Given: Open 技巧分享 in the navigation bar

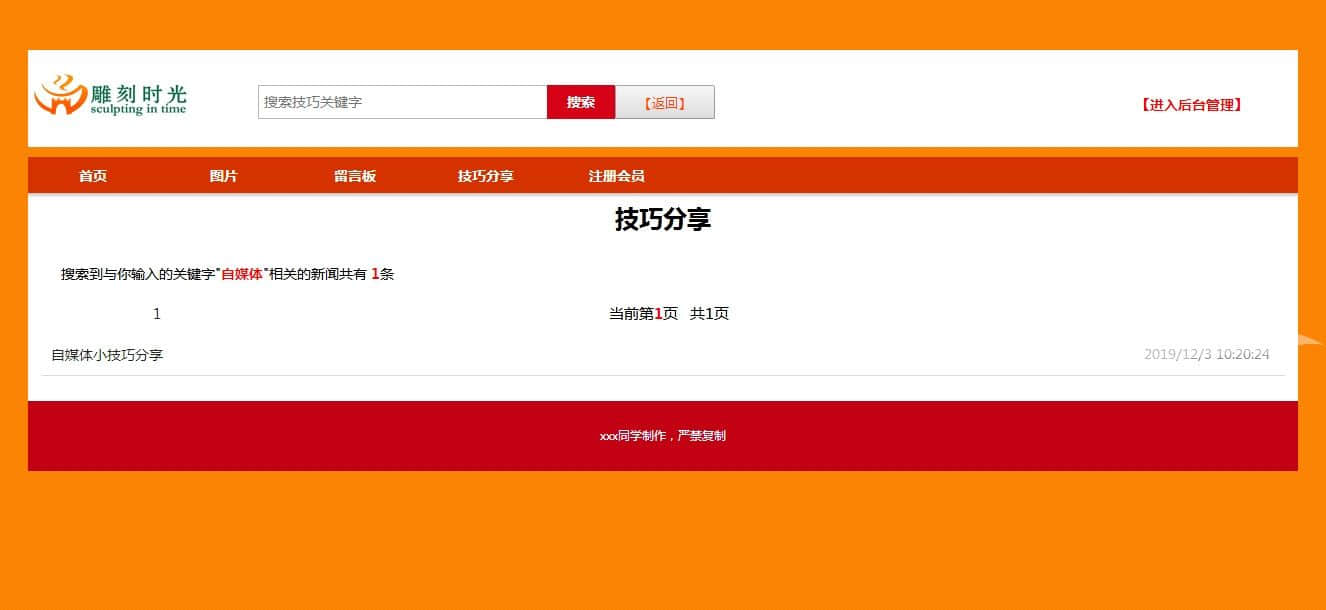Looking at the screenshot, I should tap(486, 176).
